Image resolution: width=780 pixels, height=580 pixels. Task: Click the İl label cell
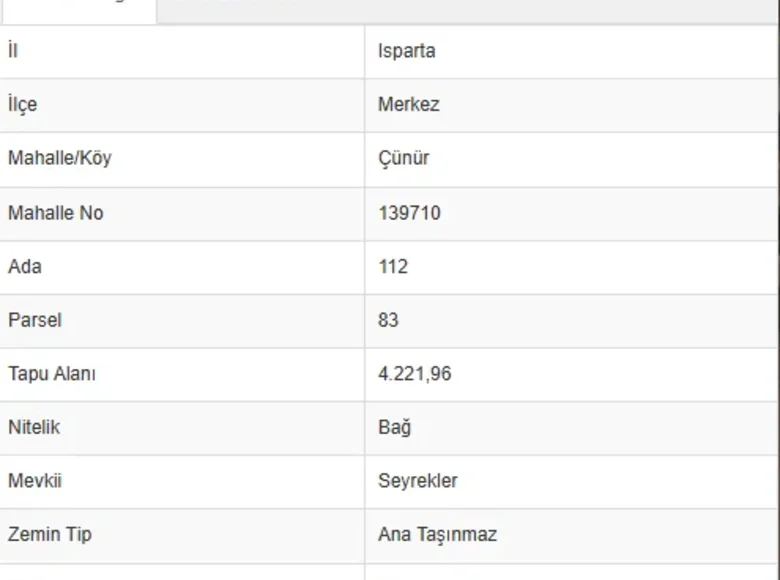pos(13,51)
